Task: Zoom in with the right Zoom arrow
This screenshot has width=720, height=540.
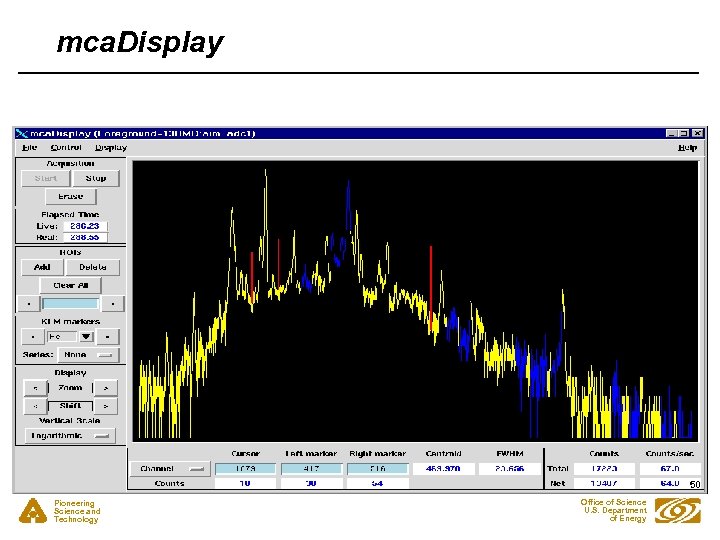Action: [106, 388]
